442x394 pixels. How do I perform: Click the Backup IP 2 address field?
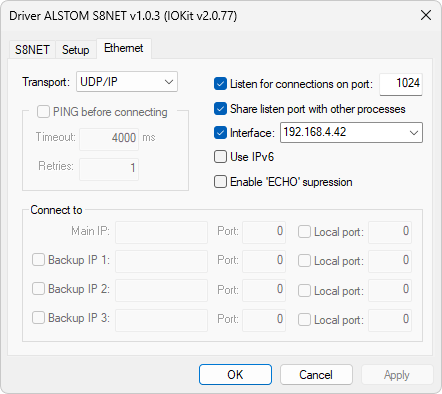162,291
